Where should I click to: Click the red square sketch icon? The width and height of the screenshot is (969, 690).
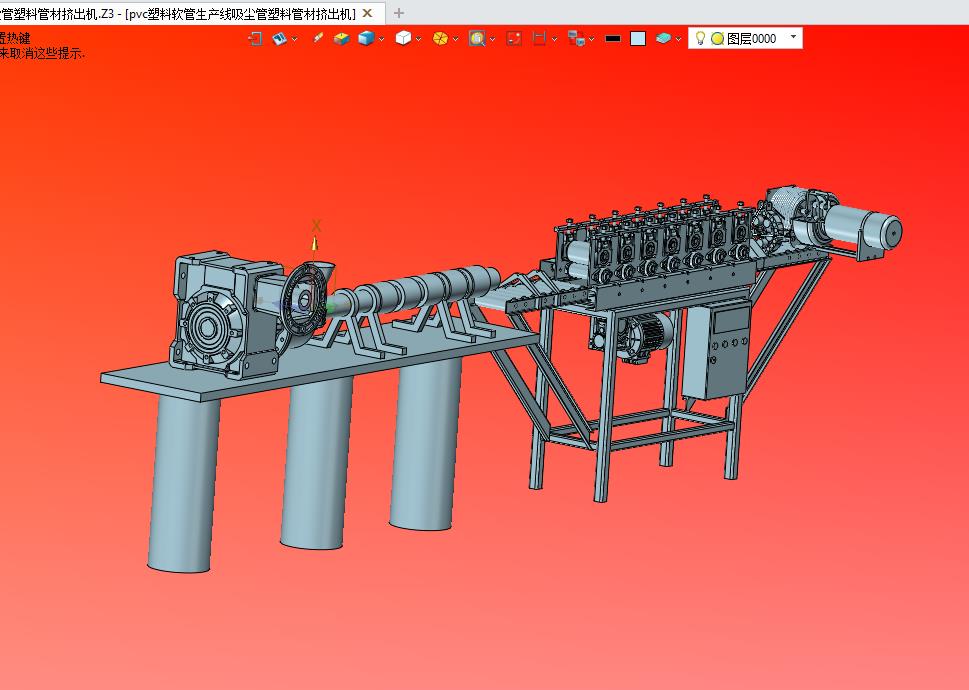click(x=514, y=38)
